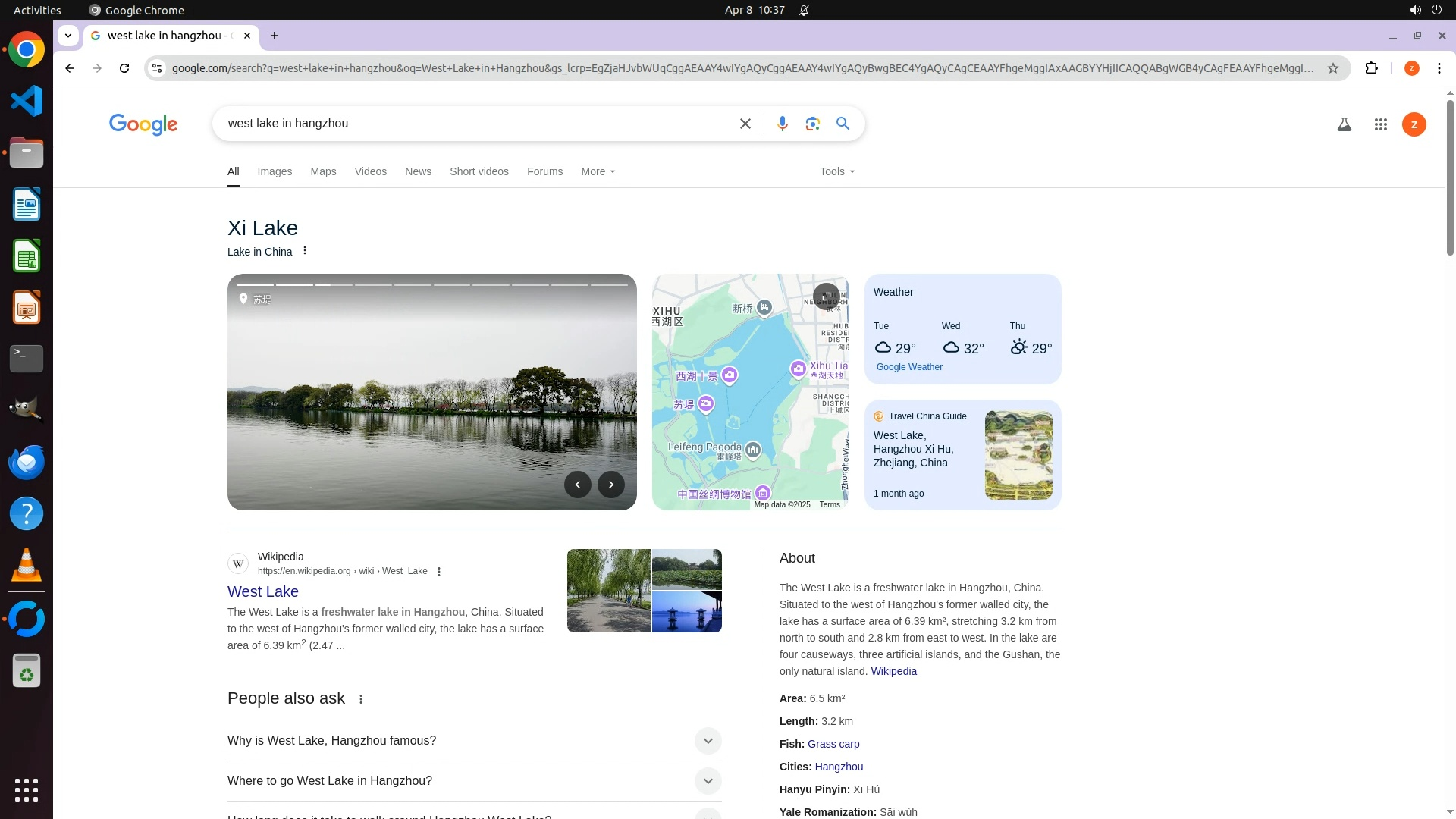Launch Visual Studio Code from dock
The image size is (1456, 819).
coord(27,101)
